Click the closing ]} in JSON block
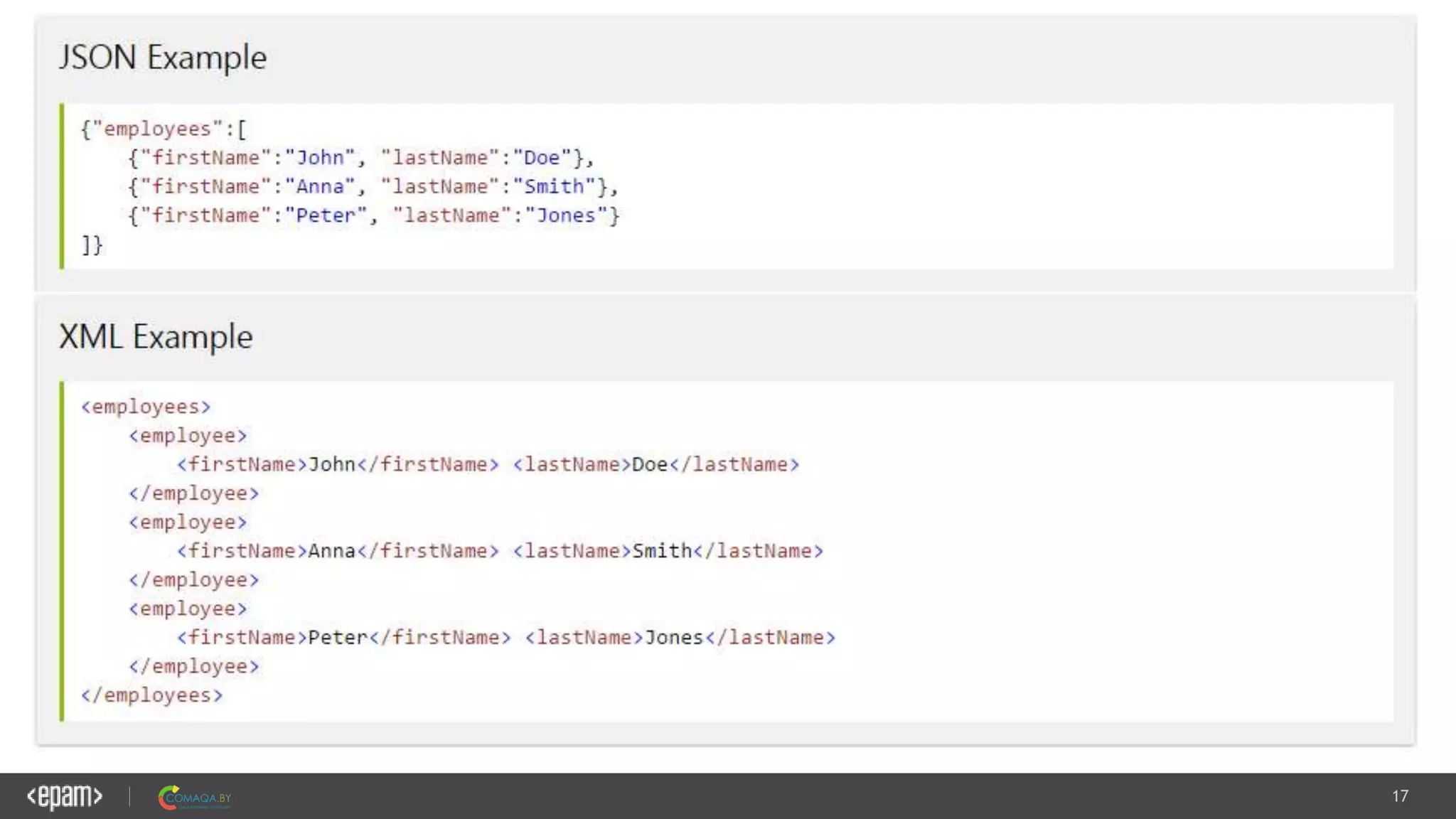Image resolution: width=1456 pixels, height=819 pixels. (92, 245)
